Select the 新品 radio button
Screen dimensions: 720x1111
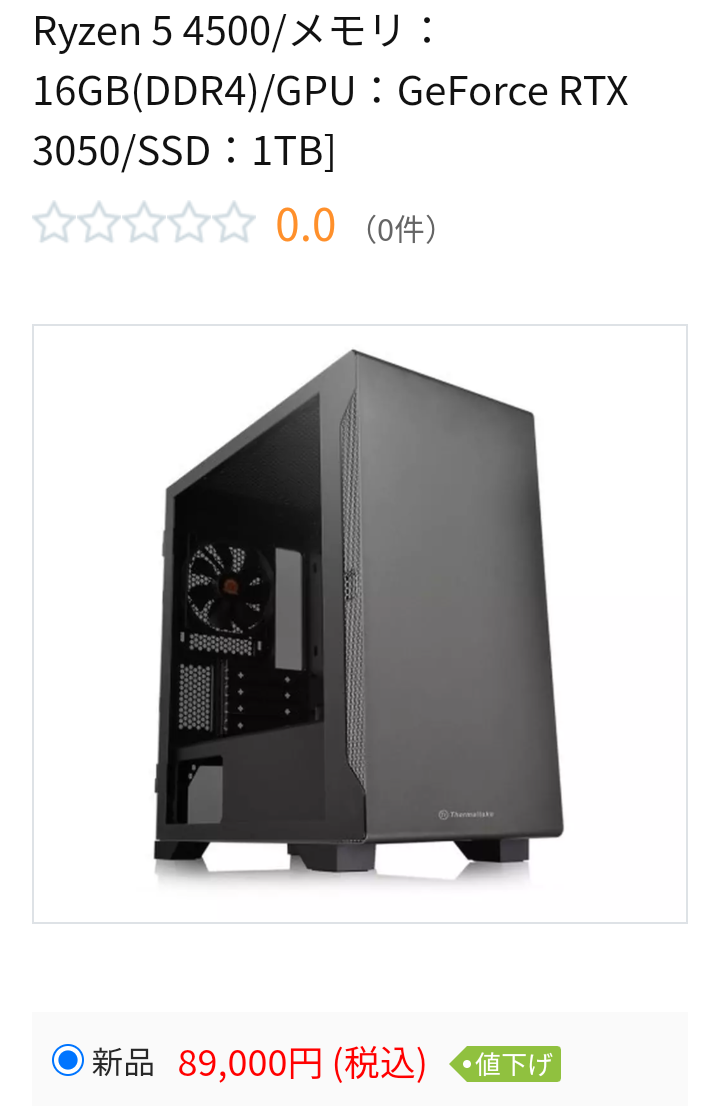point(68,1061)
